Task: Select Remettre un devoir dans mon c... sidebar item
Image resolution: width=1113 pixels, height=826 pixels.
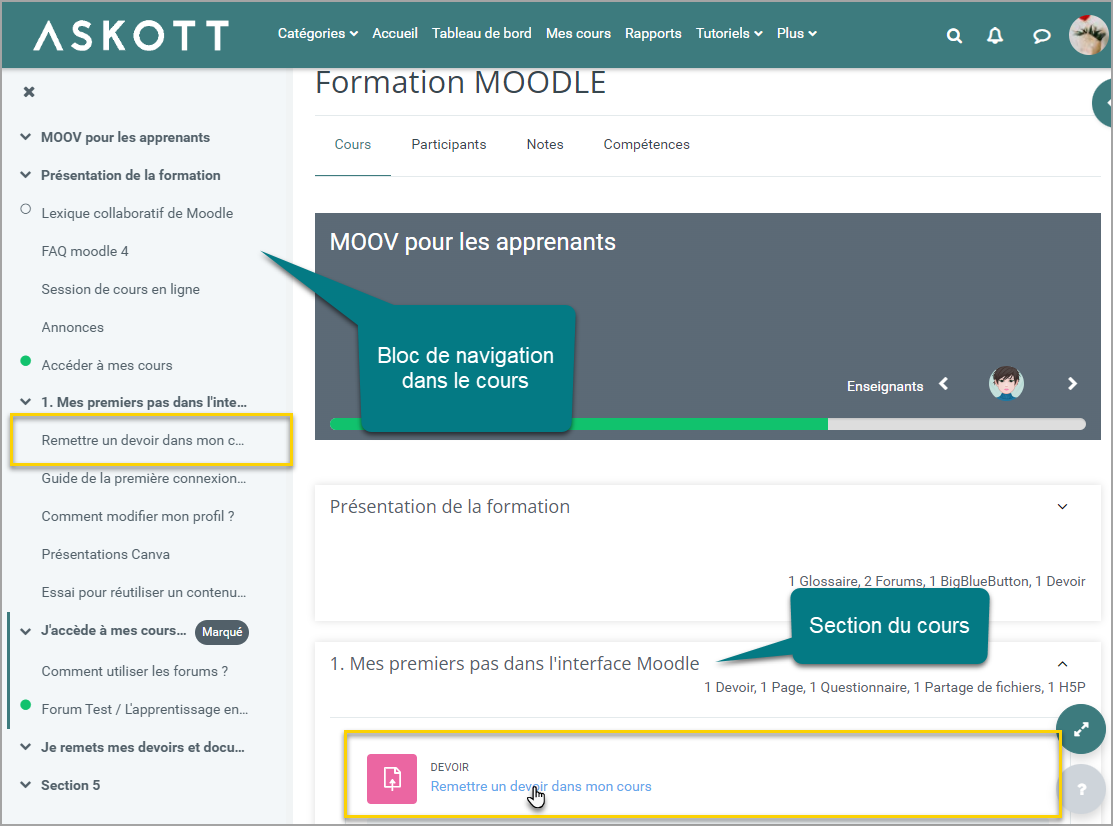Action: pyautogui.click(x=143, y=440)
